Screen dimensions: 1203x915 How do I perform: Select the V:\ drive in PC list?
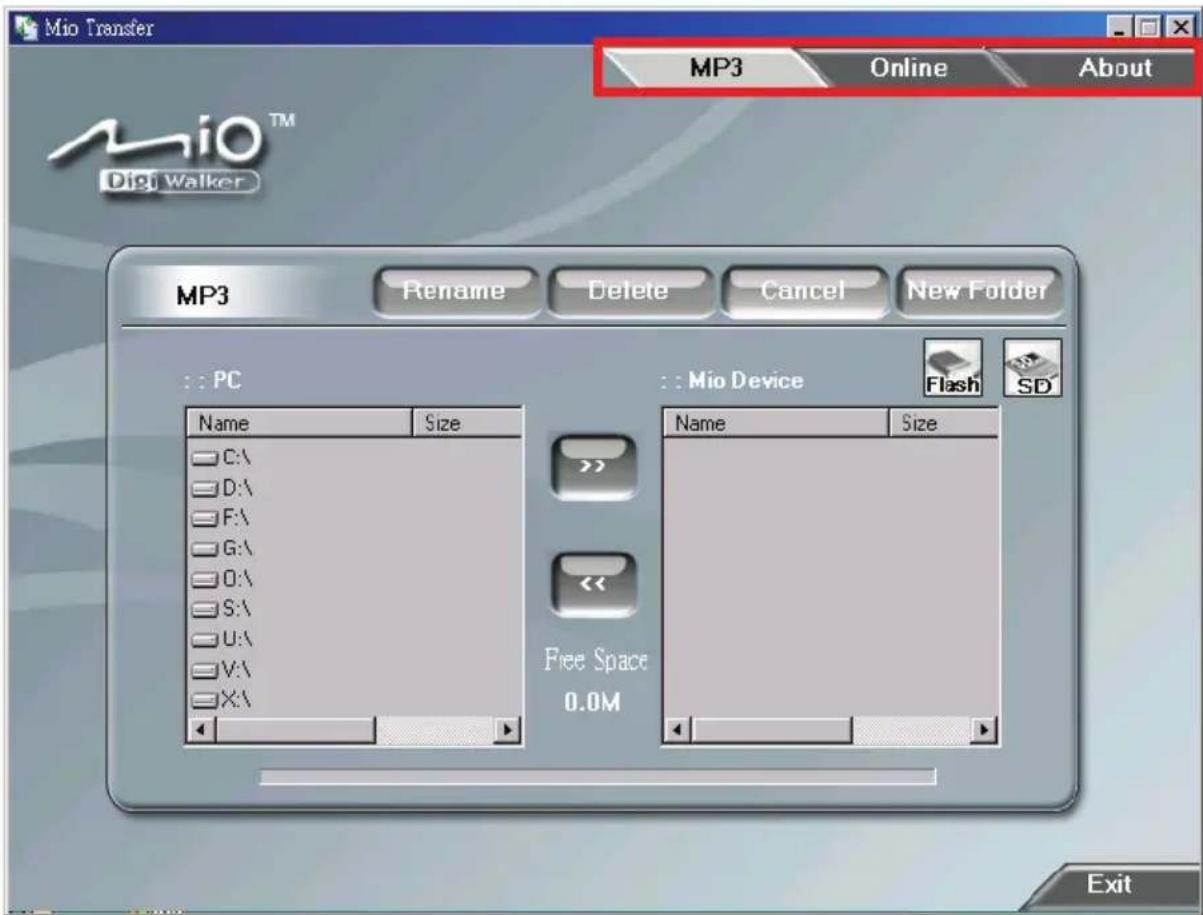tap(222, 669)
